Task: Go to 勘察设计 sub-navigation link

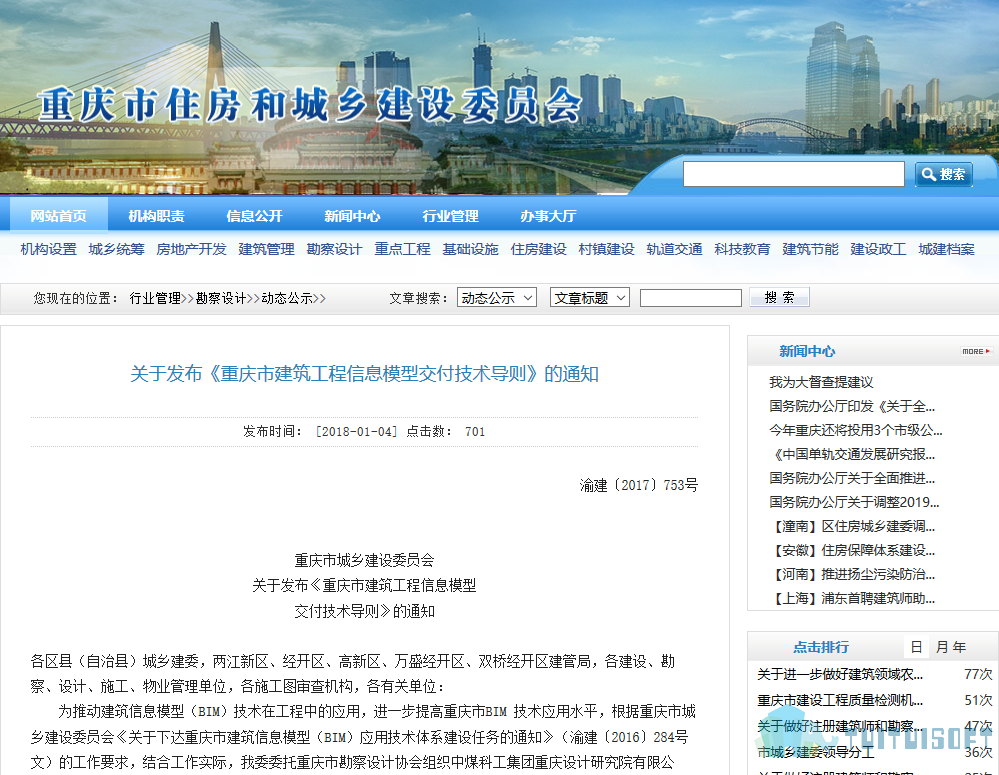Action: tap(334, 249)
